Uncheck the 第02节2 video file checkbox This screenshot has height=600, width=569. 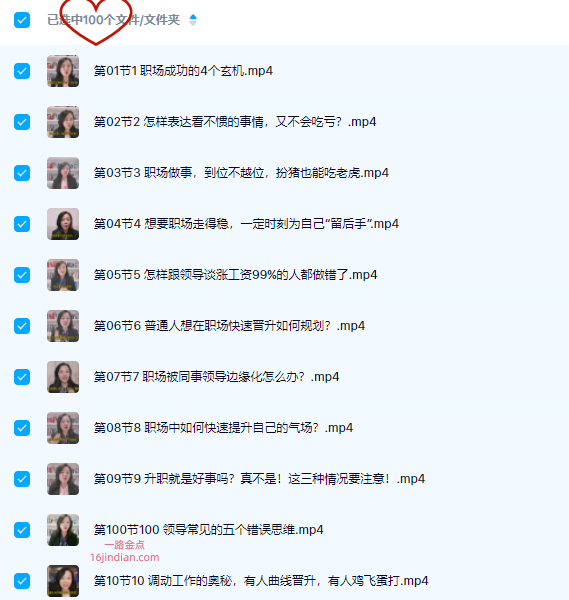[22, 122]
